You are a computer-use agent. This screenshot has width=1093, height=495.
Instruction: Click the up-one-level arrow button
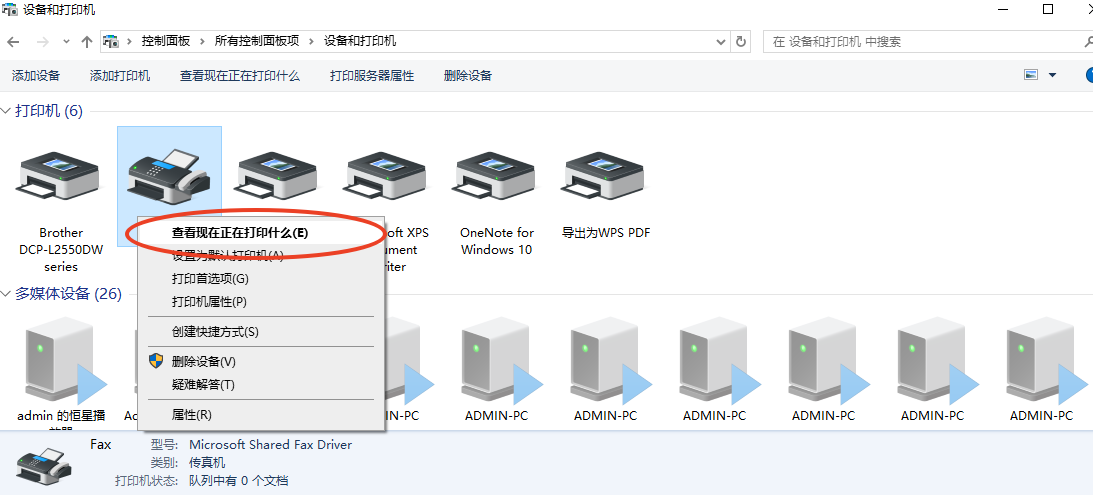pos(87,42)
